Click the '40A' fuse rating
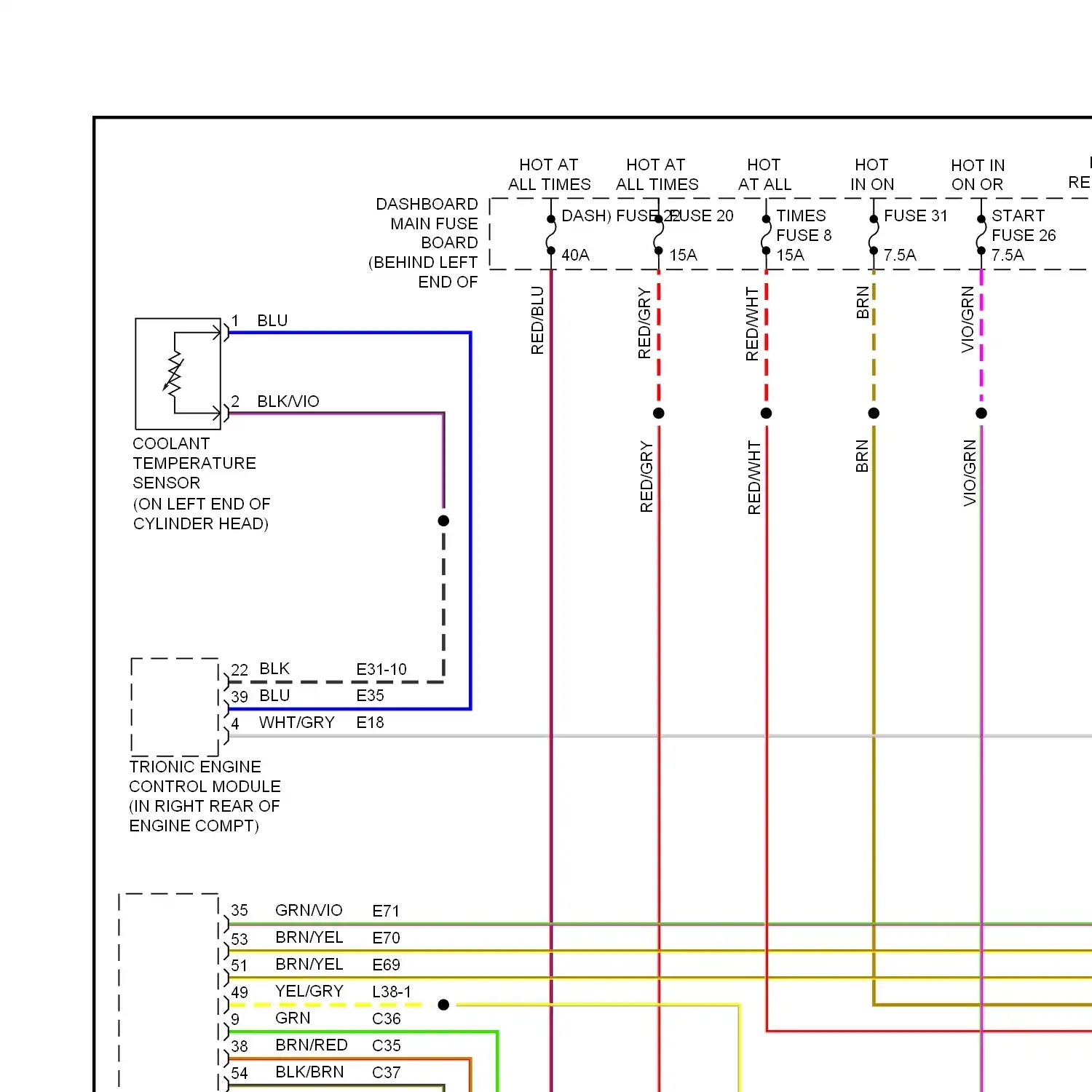 click(575, 255)
